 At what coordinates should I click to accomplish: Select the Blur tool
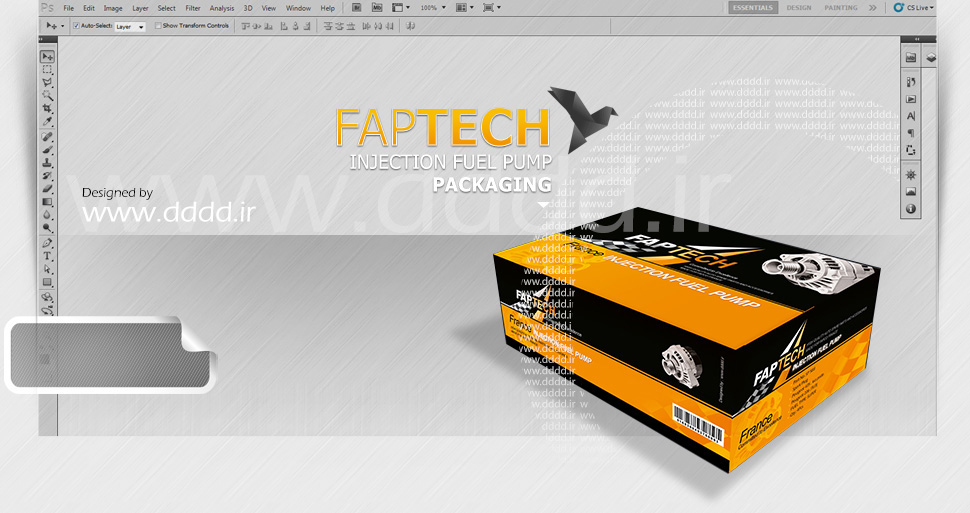pos(47,215)
